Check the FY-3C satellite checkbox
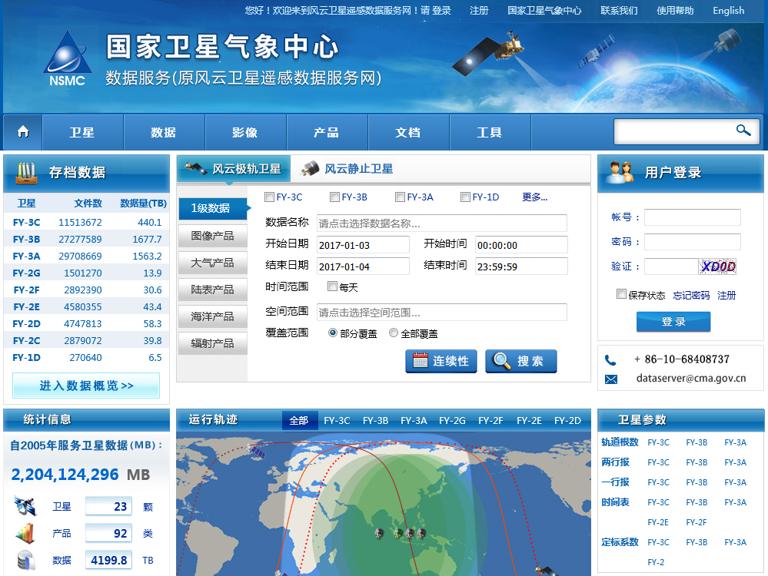 (269, 197)
